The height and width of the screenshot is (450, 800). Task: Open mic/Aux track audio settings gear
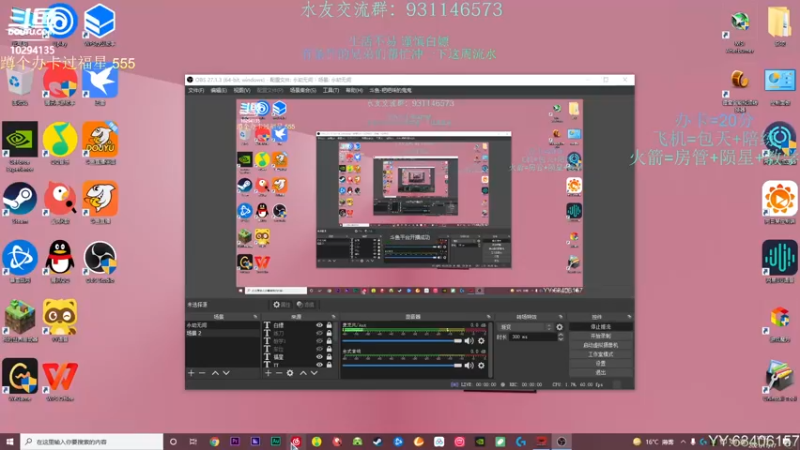481,341
